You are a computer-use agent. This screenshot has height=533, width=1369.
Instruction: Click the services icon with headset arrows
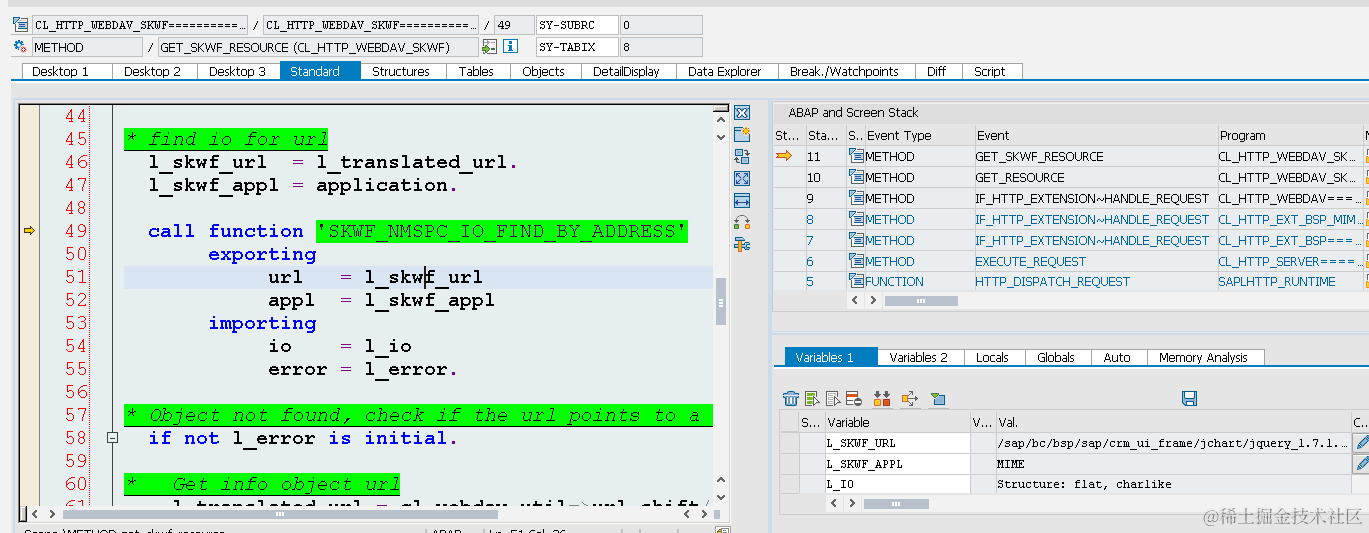(742, 222)
